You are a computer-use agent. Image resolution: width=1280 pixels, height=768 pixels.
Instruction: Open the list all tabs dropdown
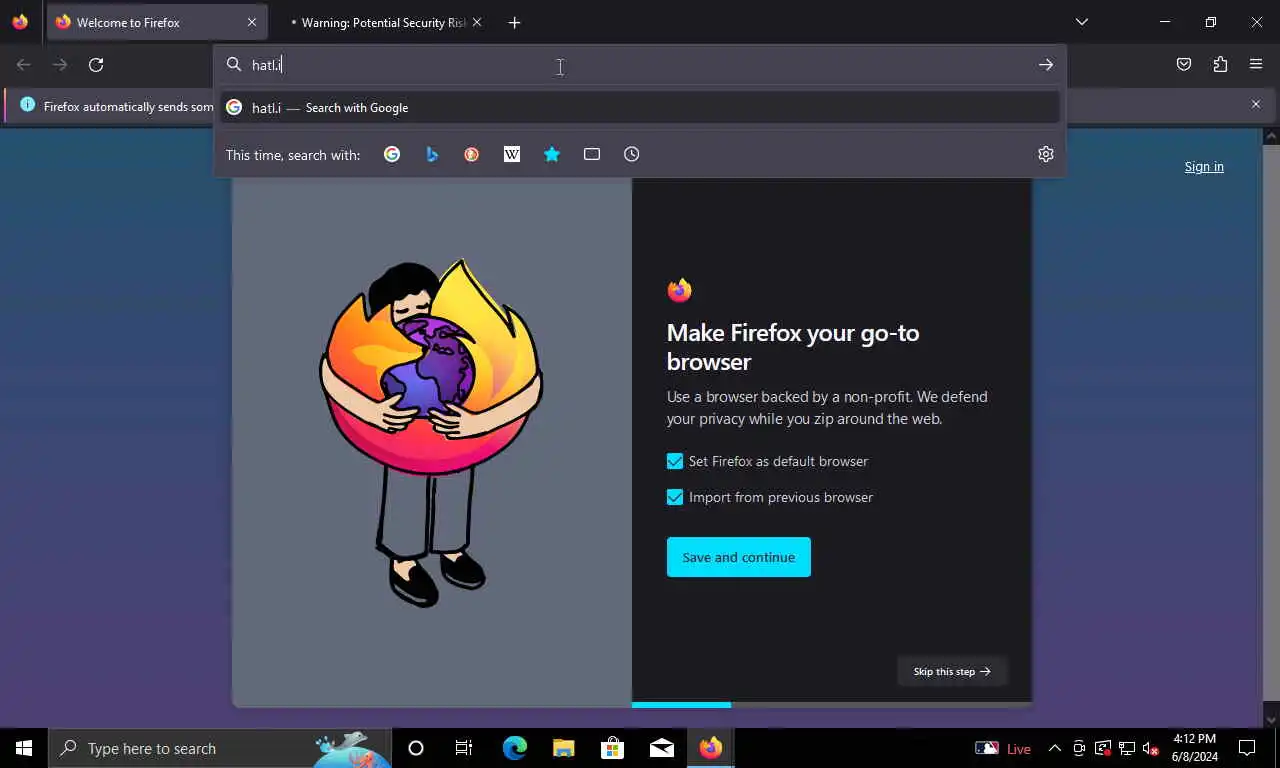pos(1081,22)
